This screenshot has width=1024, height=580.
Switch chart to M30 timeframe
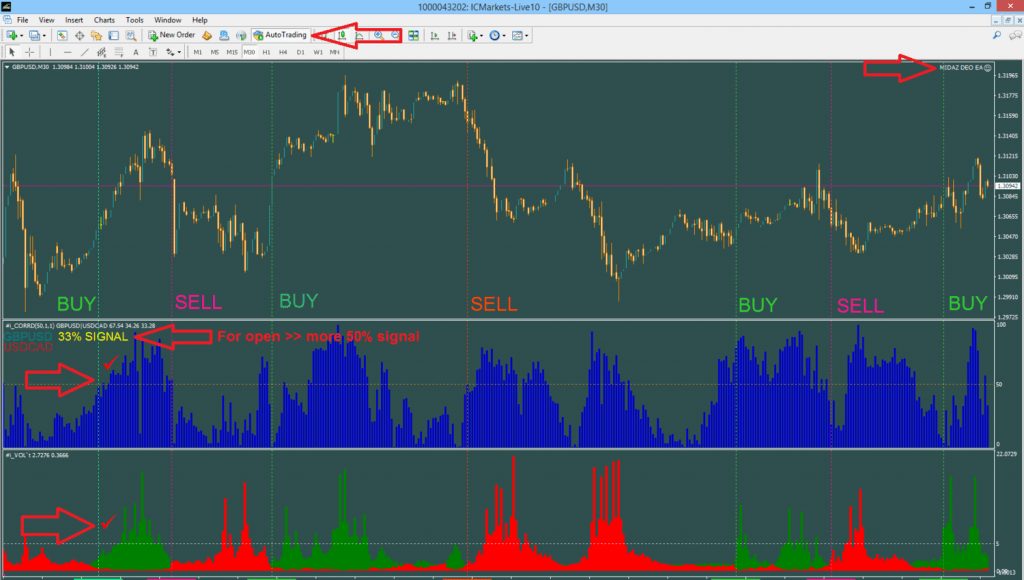250,52
